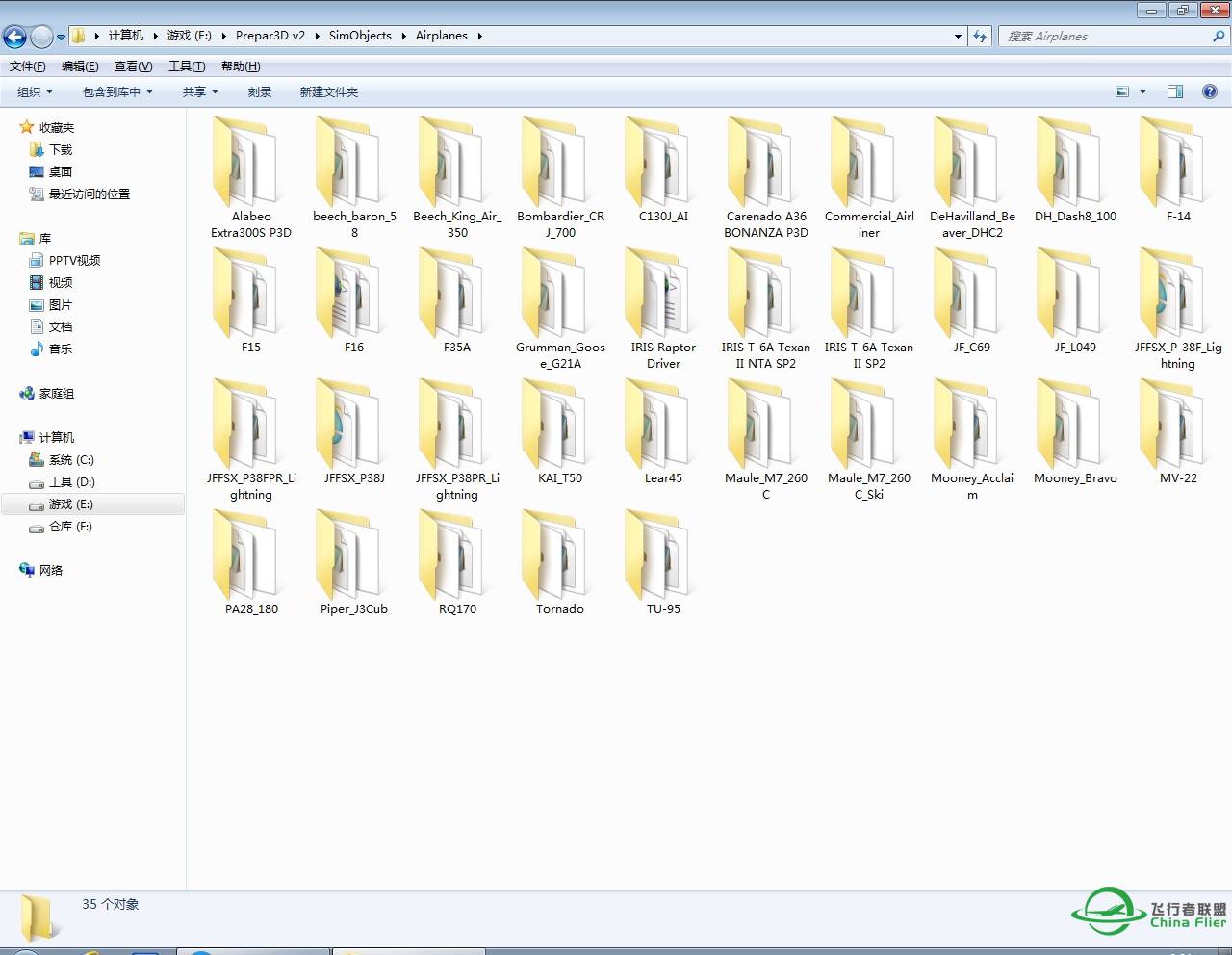The image size is (1232, 955).
Task: Select 最近访问的位置 in navigation pane
Action: [x=90, y=194]
